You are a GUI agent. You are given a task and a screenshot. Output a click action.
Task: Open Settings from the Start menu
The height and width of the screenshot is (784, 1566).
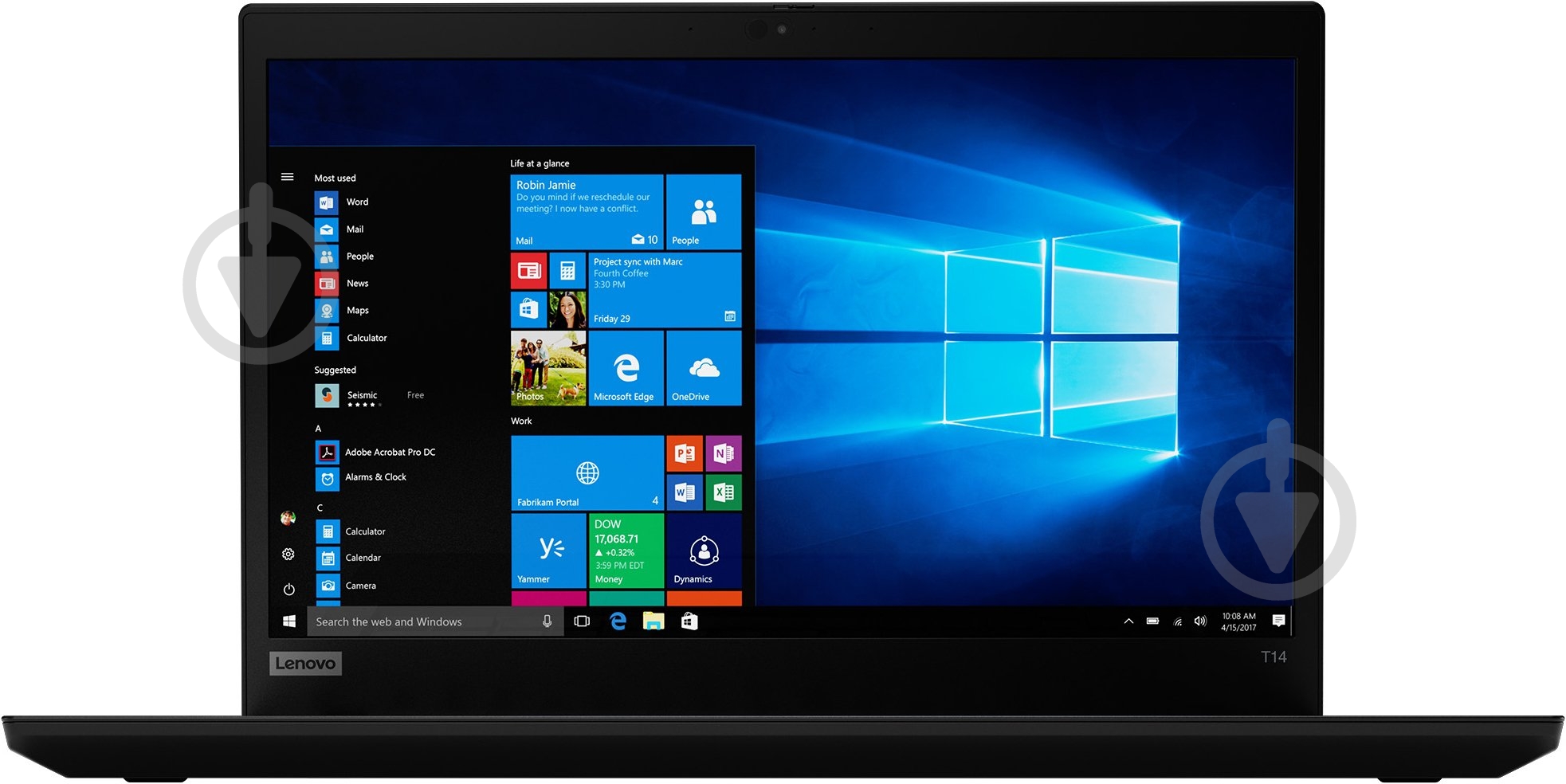(x=288, y=555)
